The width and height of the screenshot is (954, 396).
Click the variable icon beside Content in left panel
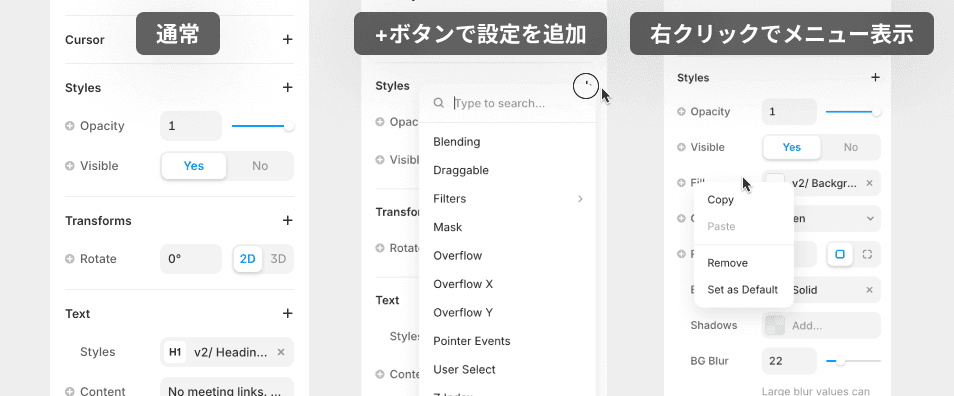pyautogui.click(x=70, y=391)
